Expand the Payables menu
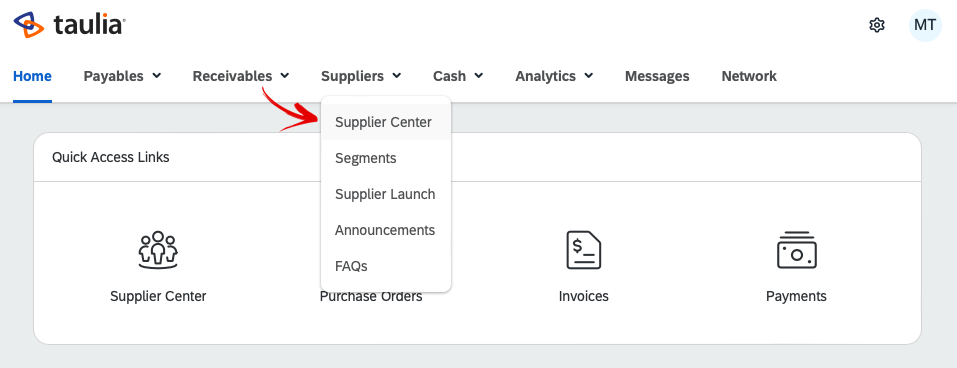The height and width of the screenshot is (368, 957). 122,76
